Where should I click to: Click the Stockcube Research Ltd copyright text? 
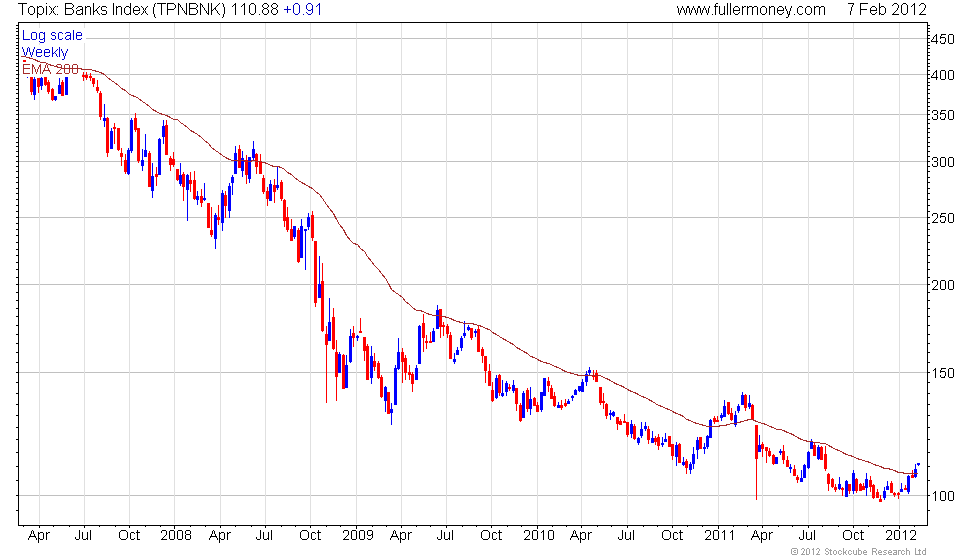click(x=859, y=552)
